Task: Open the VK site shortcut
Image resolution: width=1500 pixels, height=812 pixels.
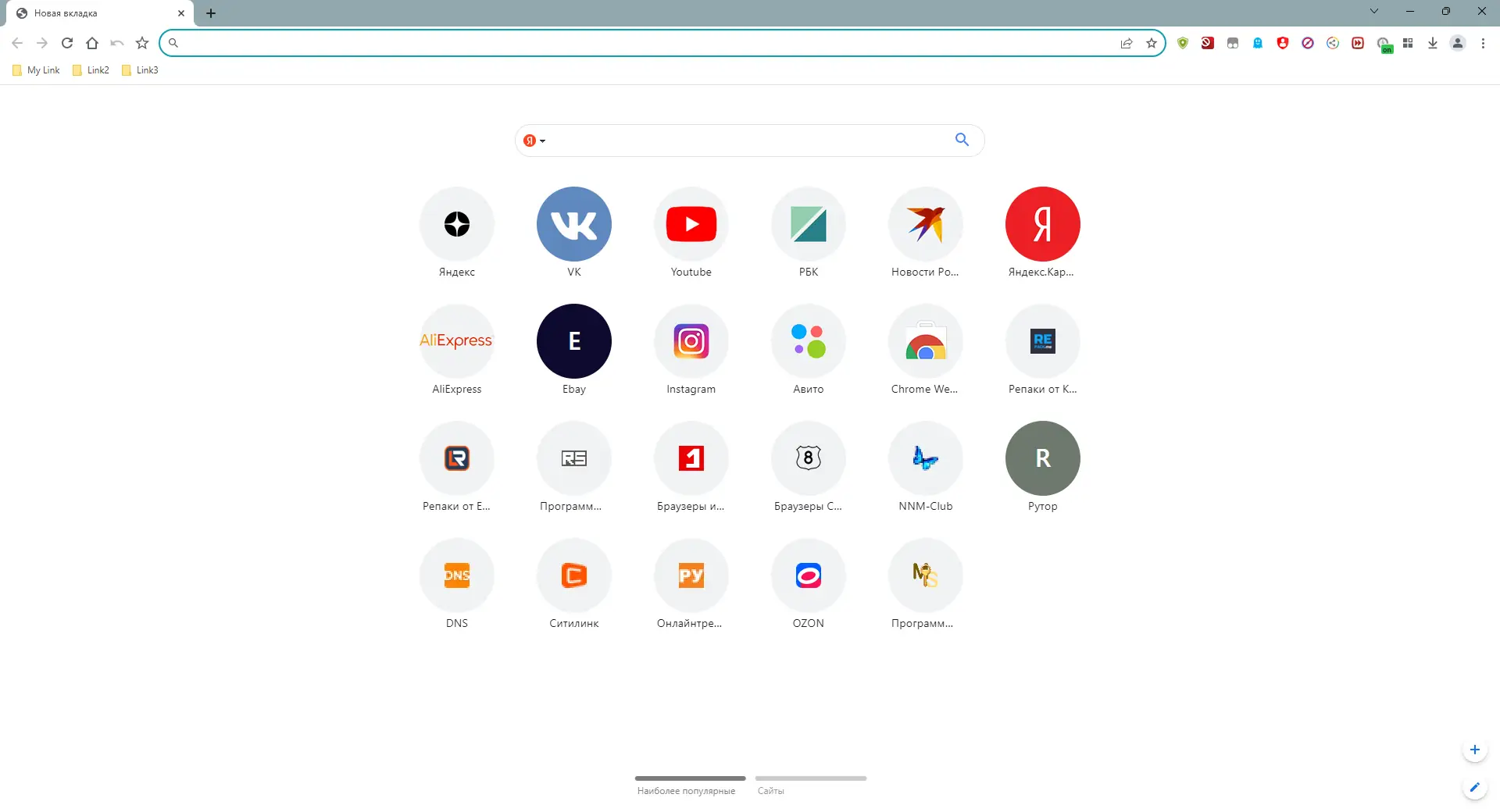Action: click(x=573, y=224)
